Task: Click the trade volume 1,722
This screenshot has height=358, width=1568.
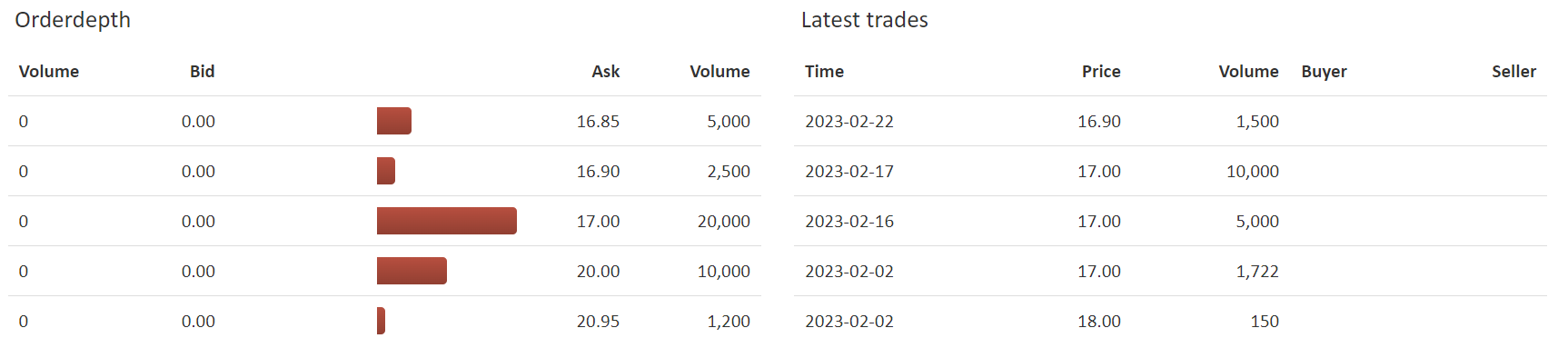Action: pos(1256,272)
